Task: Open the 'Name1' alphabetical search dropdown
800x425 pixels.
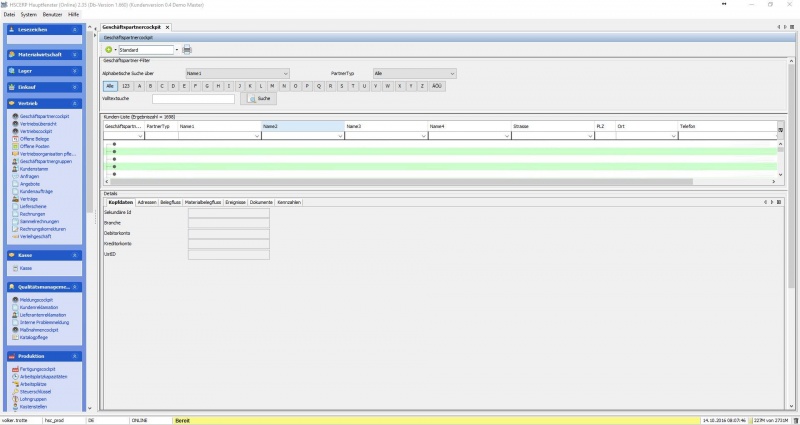Action: (237, 73)
